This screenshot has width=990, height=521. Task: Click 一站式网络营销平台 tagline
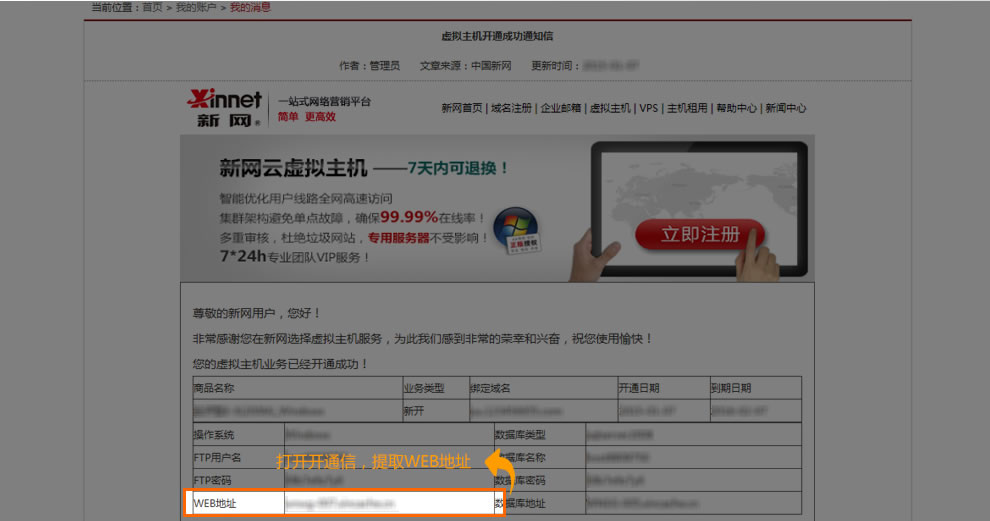(325, 102)
